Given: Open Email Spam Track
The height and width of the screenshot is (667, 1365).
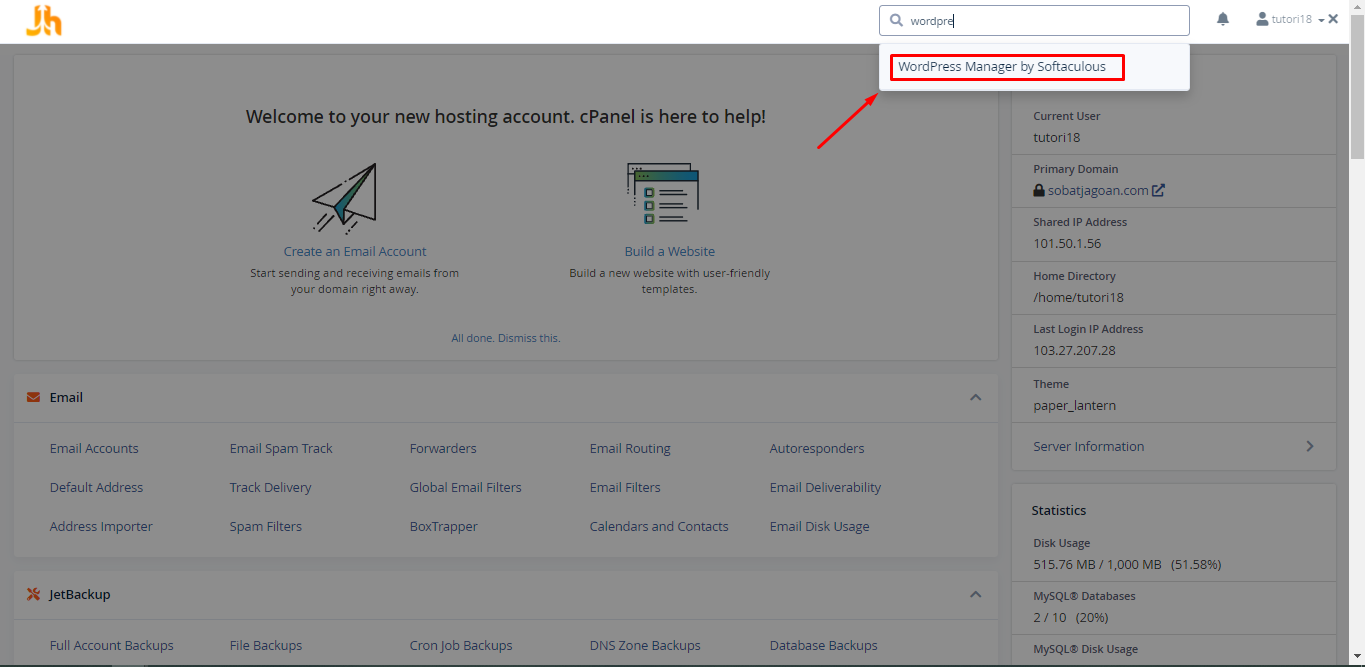Looking at the screenshot, I should (281, 448).
